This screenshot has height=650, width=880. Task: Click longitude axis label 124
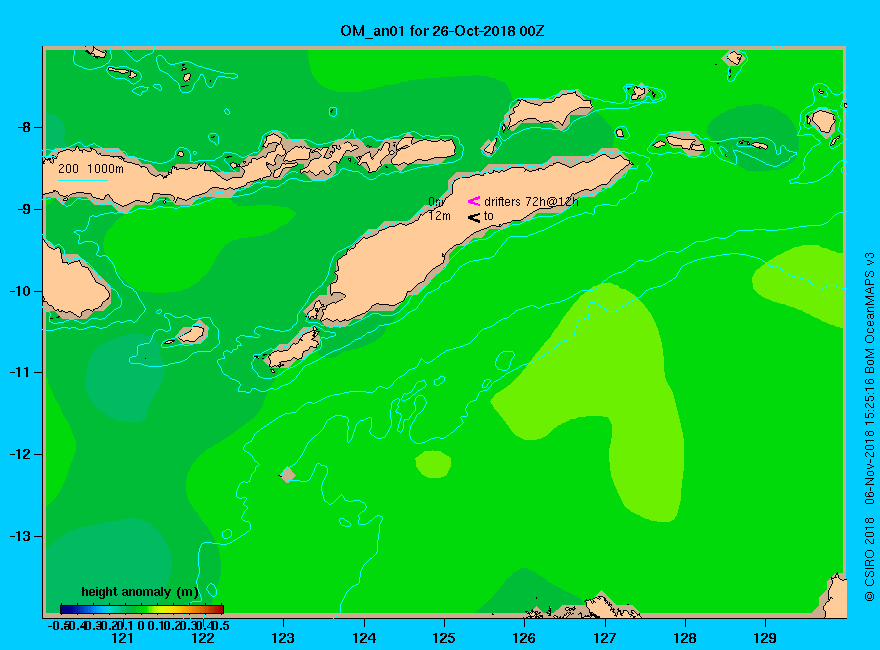click(364, 638)
